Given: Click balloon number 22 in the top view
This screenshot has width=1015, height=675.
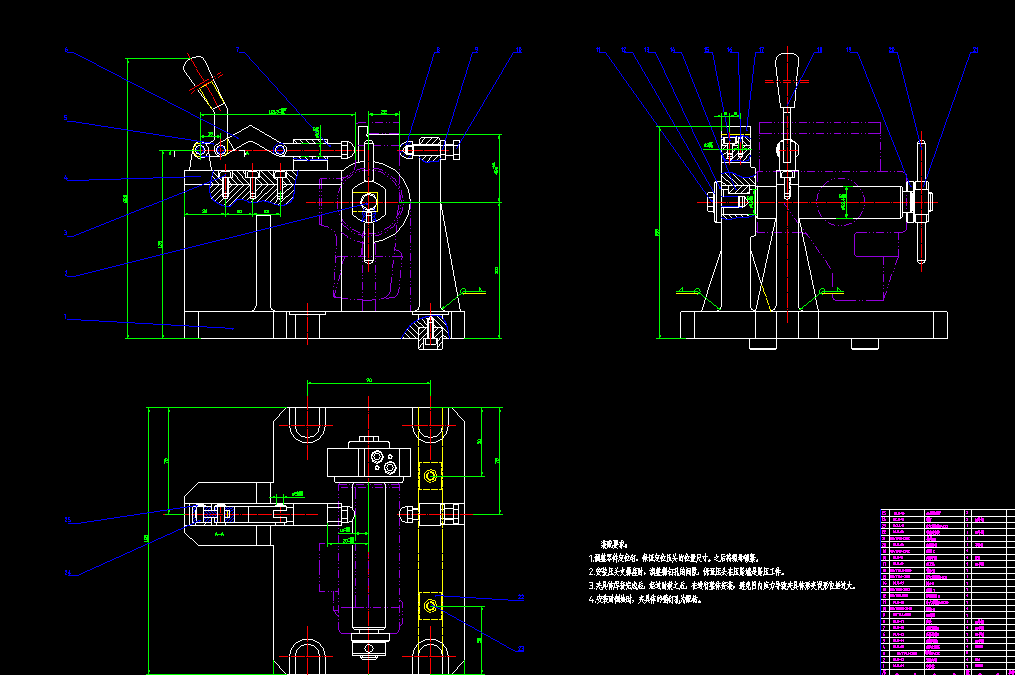Looking at the screenshot, I should pos(521,597).
